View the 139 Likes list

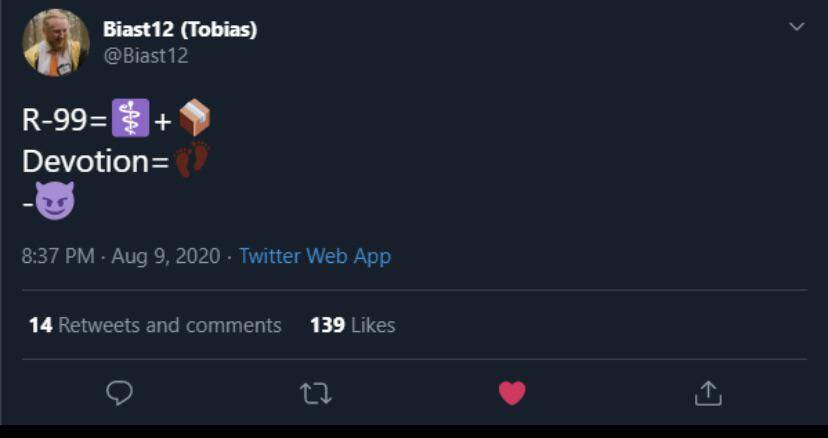point(352,325)
